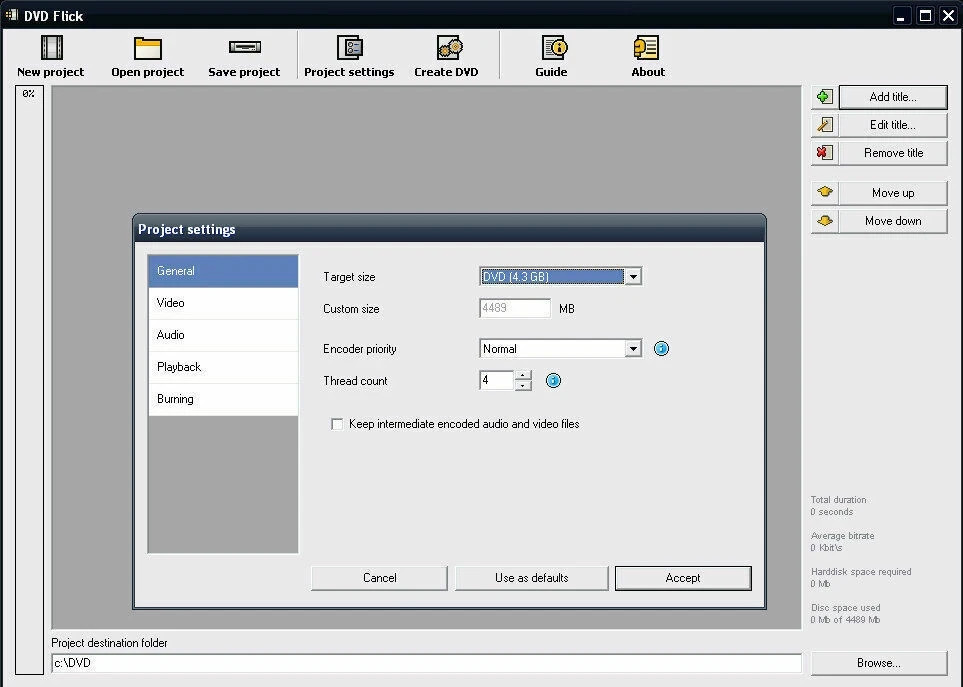
Task: Click the About toolbar icon
Action: (x=647, y=54)
